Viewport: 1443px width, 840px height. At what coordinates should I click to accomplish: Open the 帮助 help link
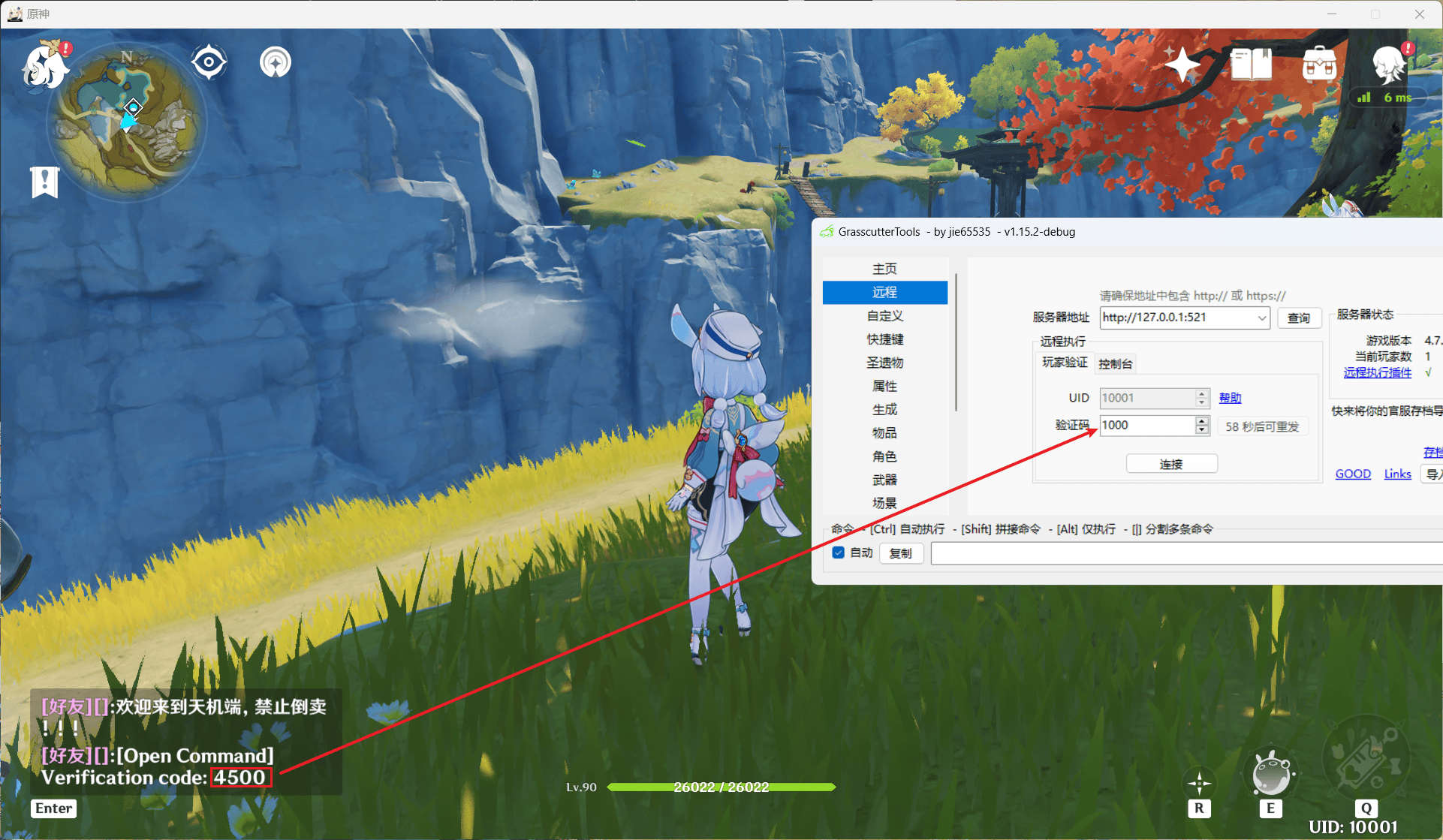[1230, 398]
